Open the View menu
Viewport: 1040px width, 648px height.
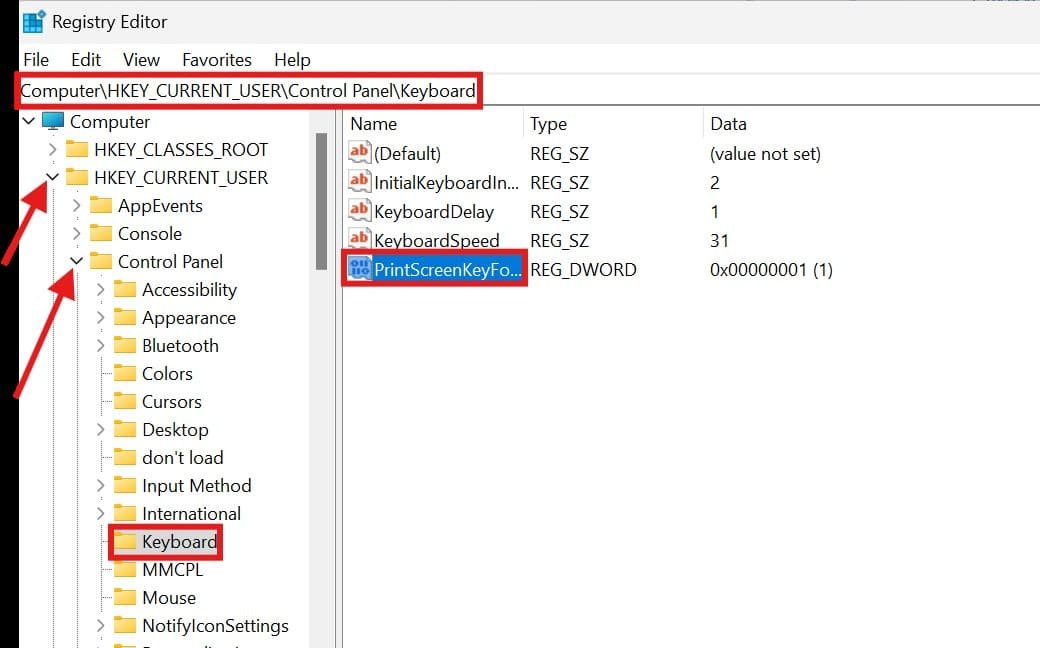[141, 60]
